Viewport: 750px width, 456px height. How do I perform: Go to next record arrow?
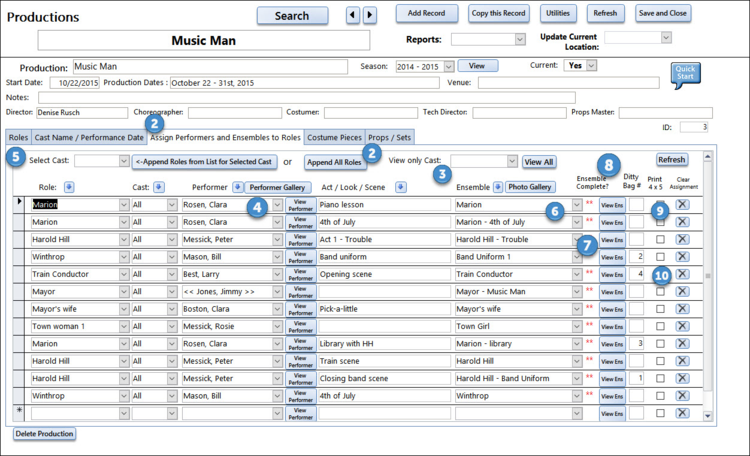(x=369, y=15)
